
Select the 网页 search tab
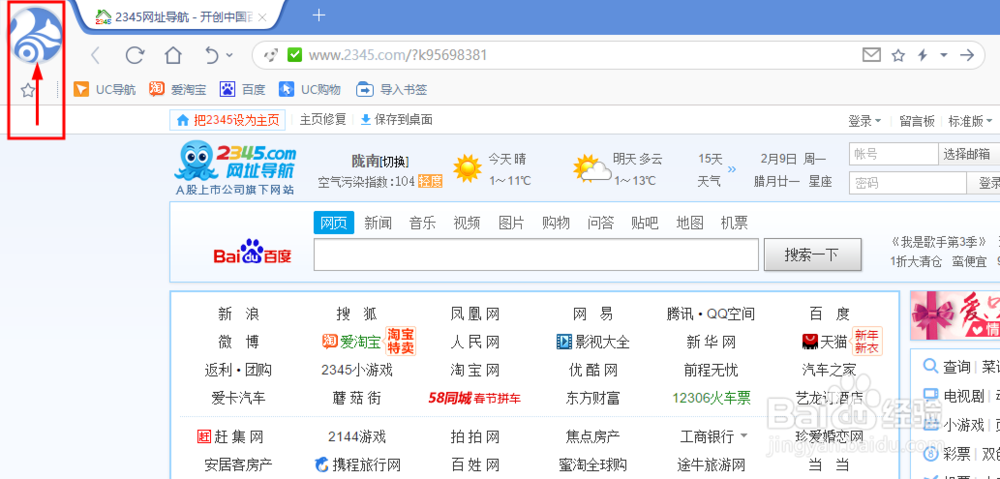tap(334, 223)
